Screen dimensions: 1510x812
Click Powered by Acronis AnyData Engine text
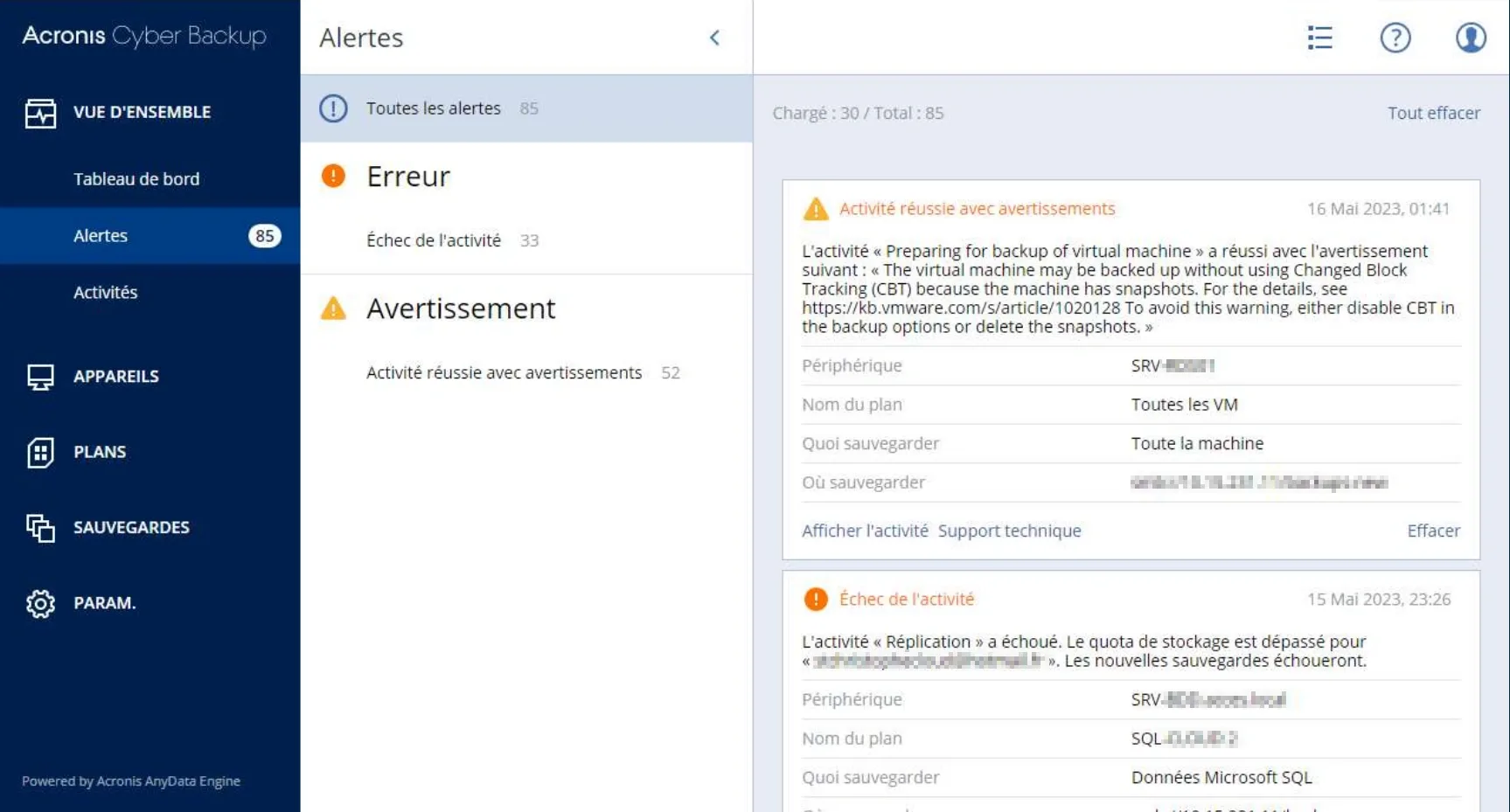[131, 781]
